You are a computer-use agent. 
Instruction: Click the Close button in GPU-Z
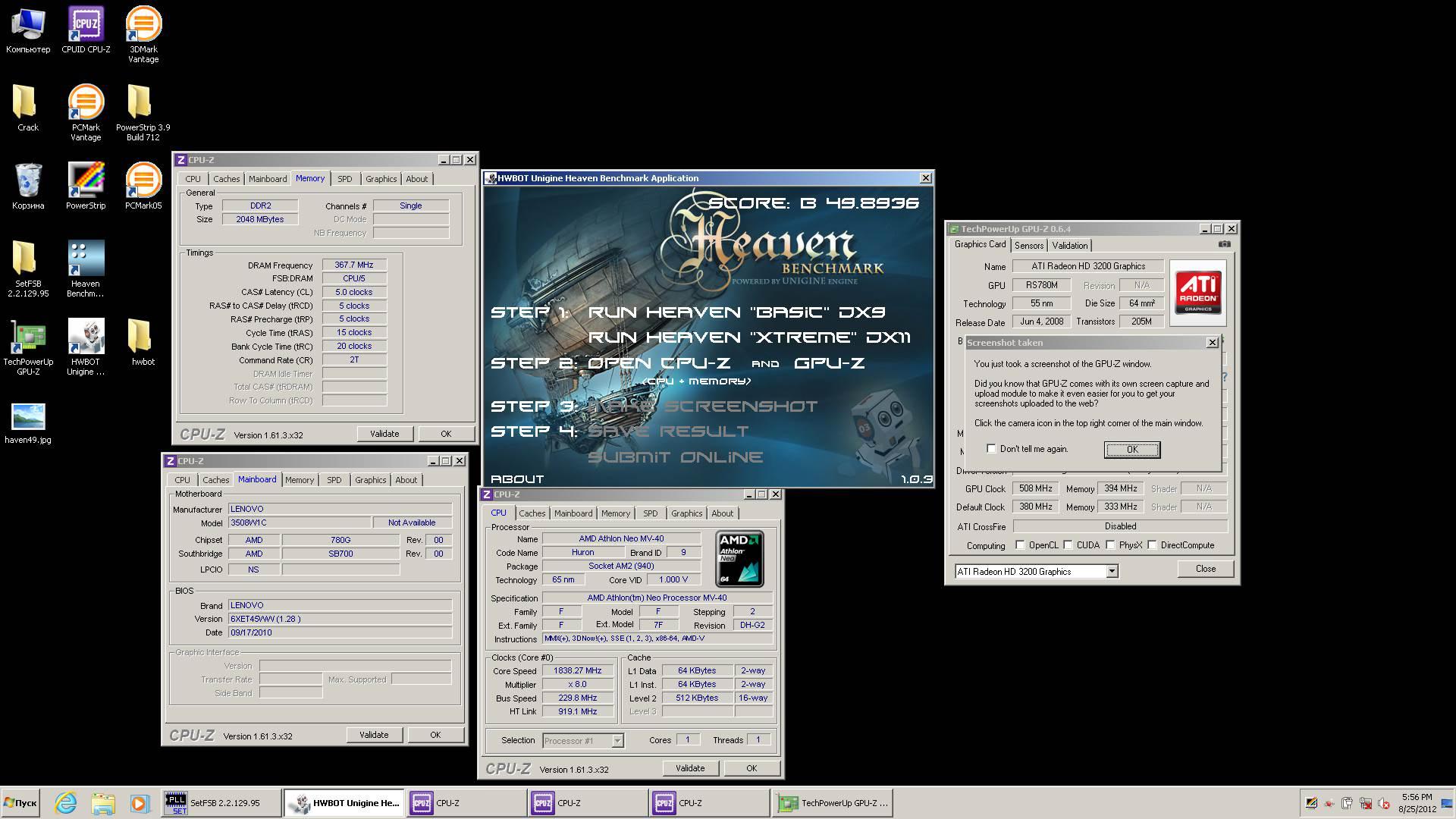coord(1206,569)
